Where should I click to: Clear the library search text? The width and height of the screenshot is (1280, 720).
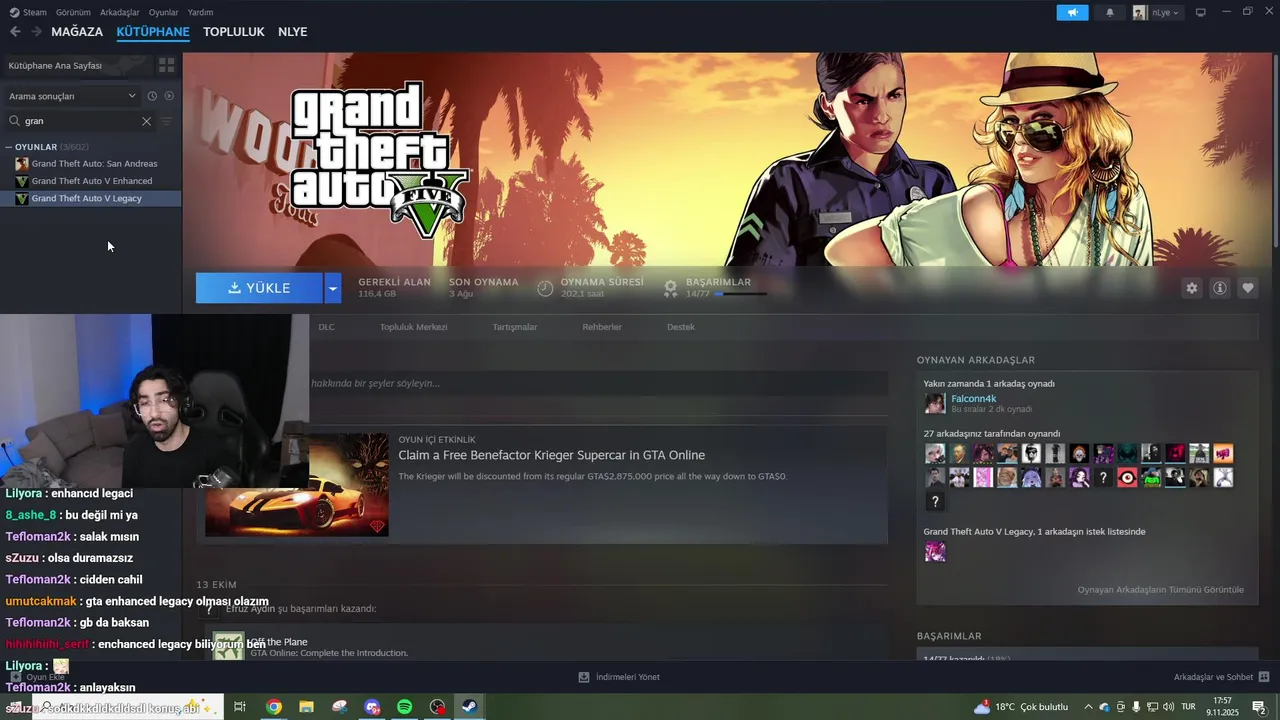pyautogui.click(x=146, y=121)
